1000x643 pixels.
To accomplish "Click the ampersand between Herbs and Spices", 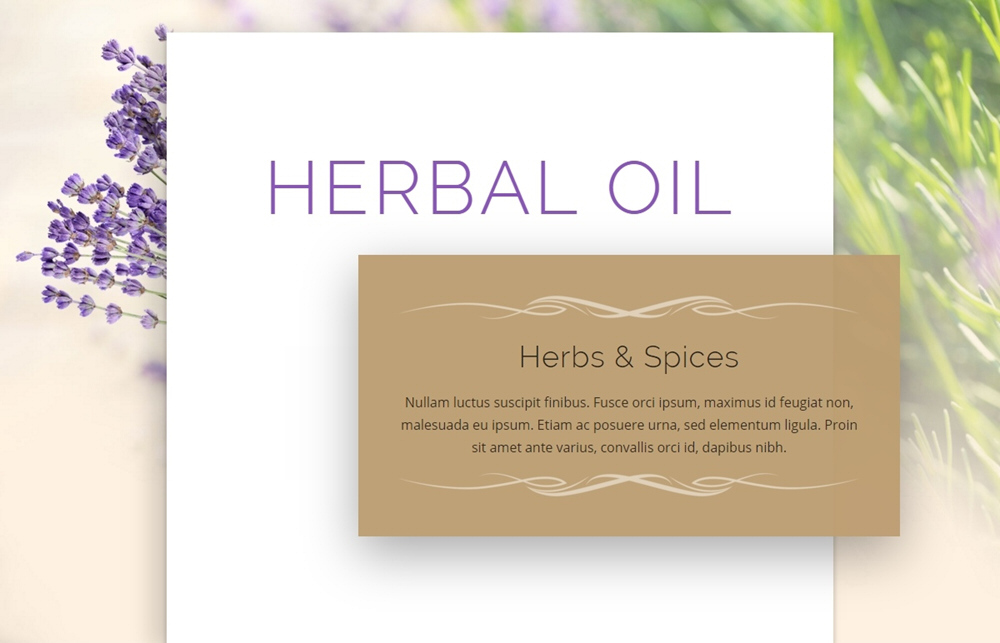I will [624, 357].
